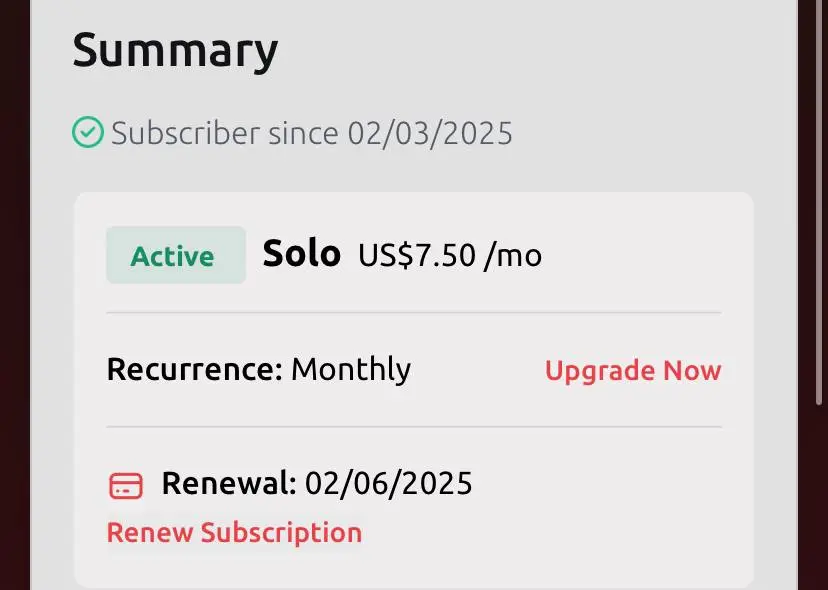The image size is (828, 590).
Task: Open the Upgrade Now link
Action: pos(633,371)
